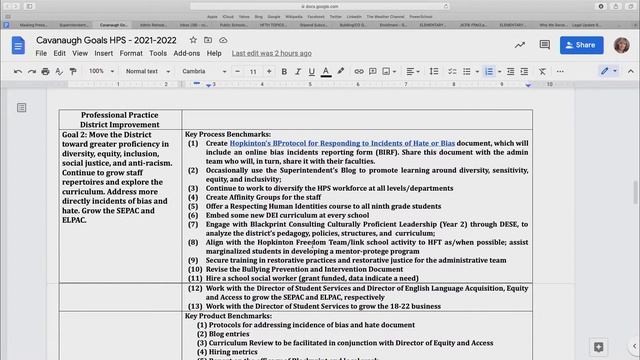Decrease the paragraph indent

[x=511, y=71]
